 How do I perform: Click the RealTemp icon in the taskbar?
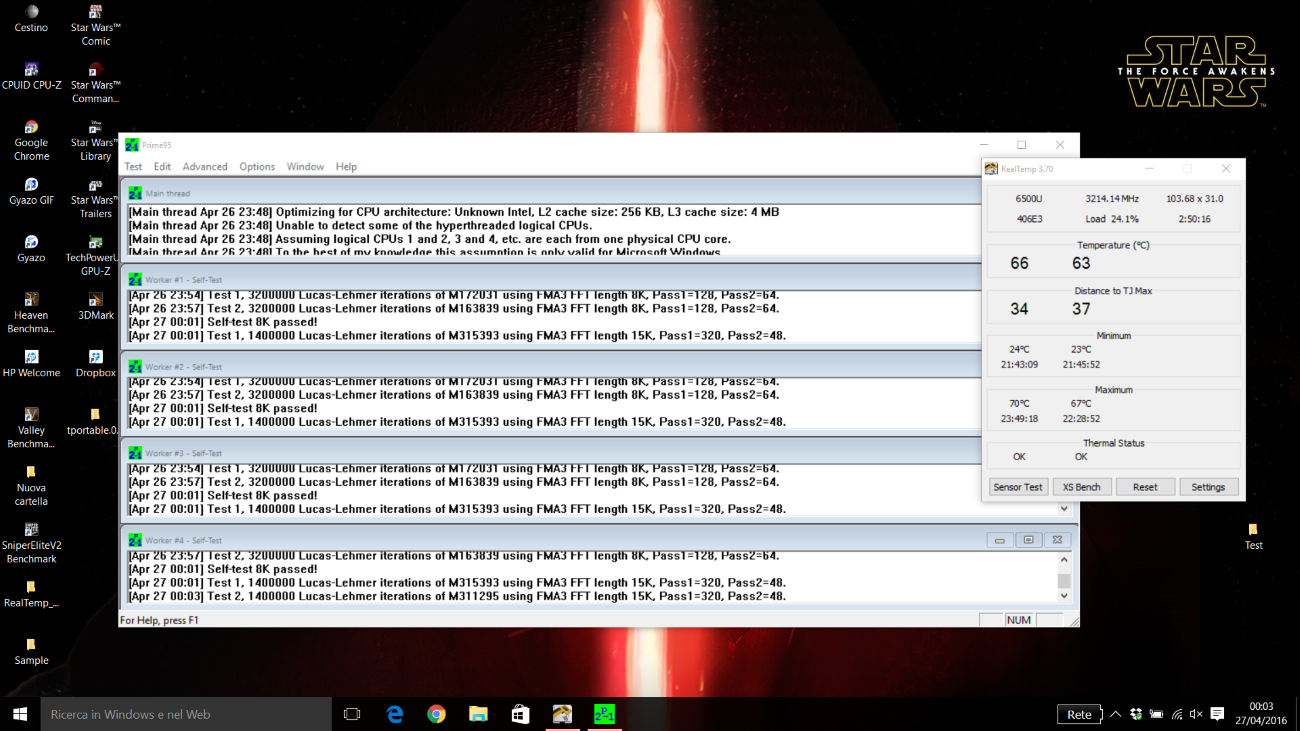(562, 714)
